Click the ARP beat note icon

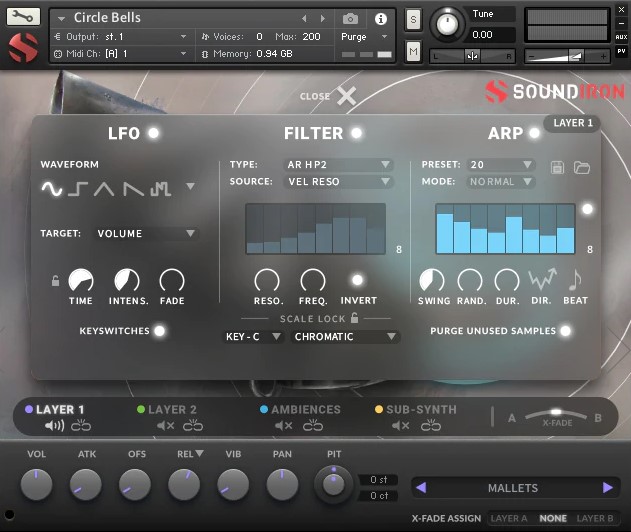point(575,279)
